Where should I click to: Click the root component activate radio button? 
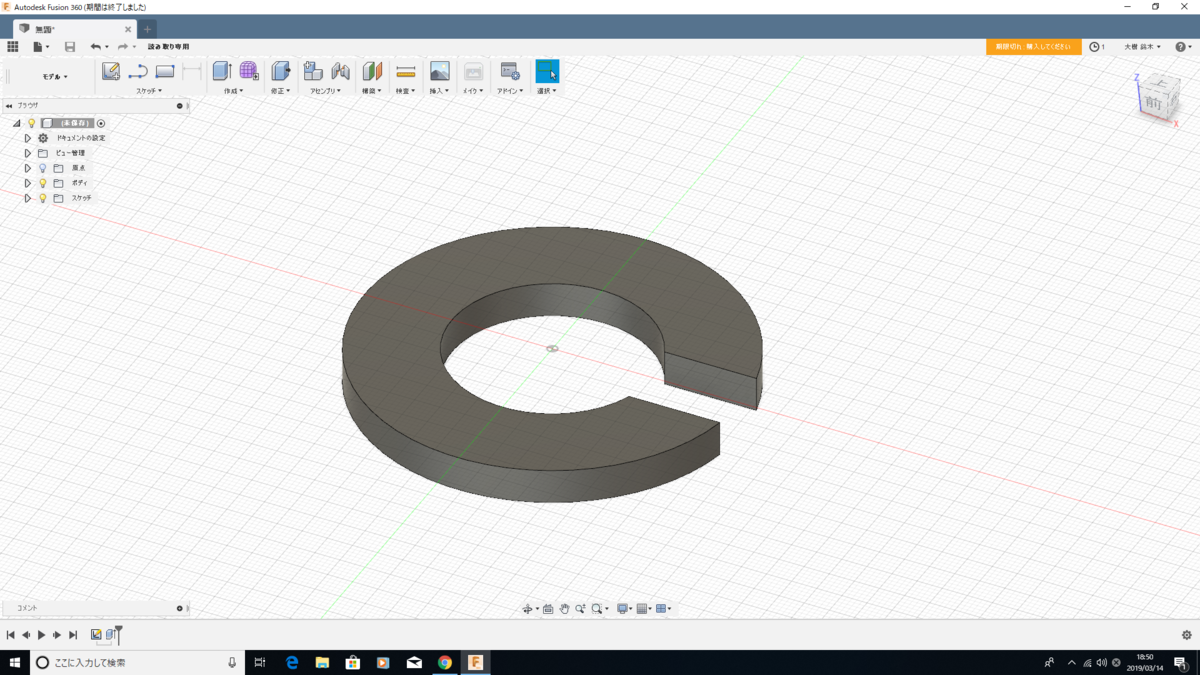pyautogui.click(x=101, y=123)
